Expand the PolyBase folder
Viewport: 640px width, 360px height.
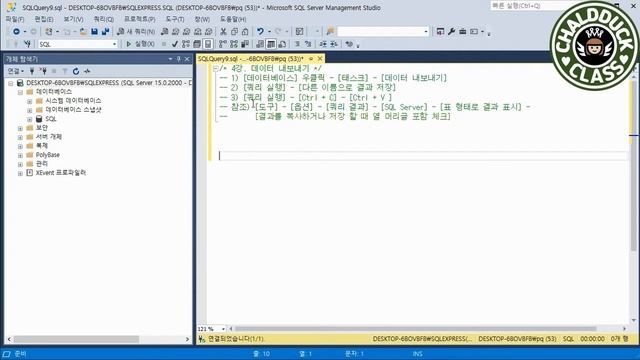pos(20,155)
